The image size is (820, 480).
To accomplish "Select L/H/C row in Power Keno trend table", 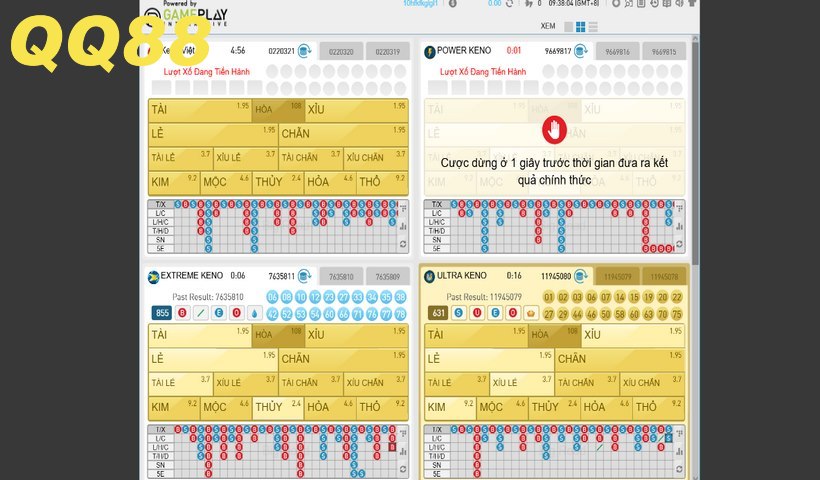I will pyautogui.click(x=437, y=222).
